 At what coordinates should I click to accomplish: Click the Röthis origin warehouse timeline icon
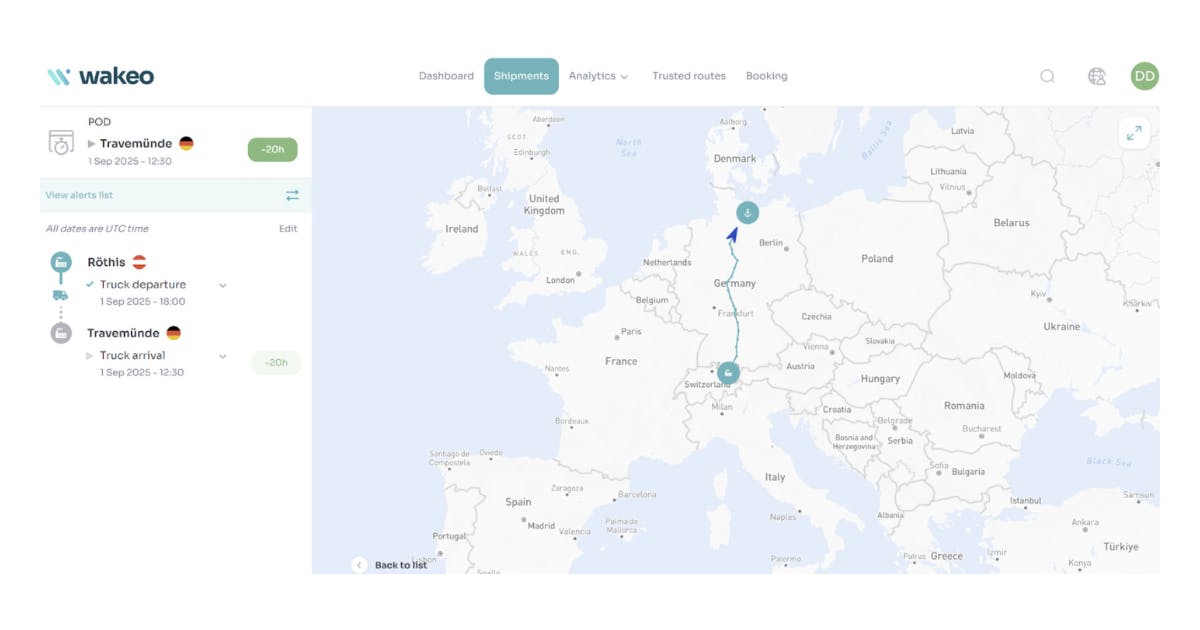click(x=61, y=263)
